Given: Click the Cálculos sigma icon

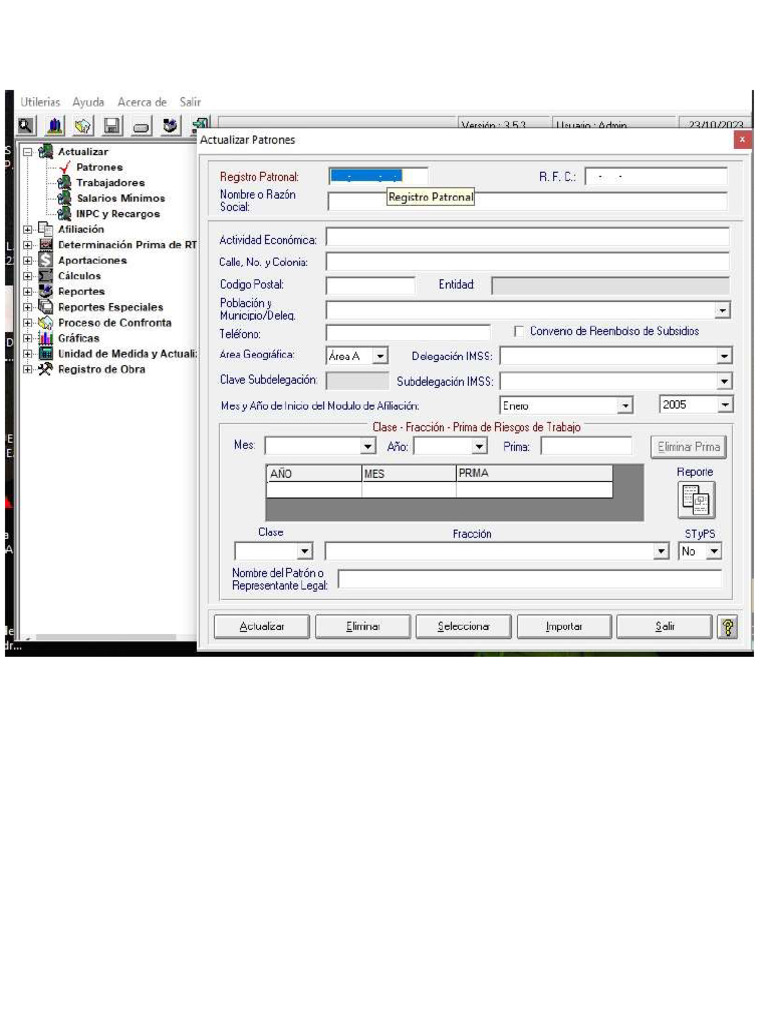Looking at the screenshot, I should coord(45,276).
